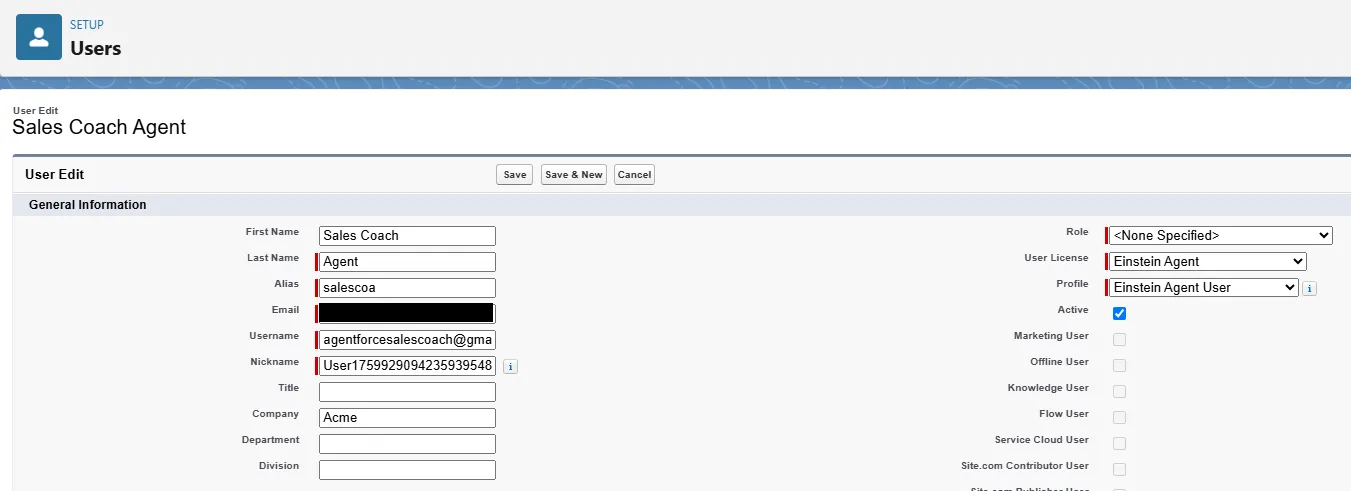Enable the Flow User checkbox
This screenshot has width=1351, height=491.
pyautogui.click(x=1119, y=418)
